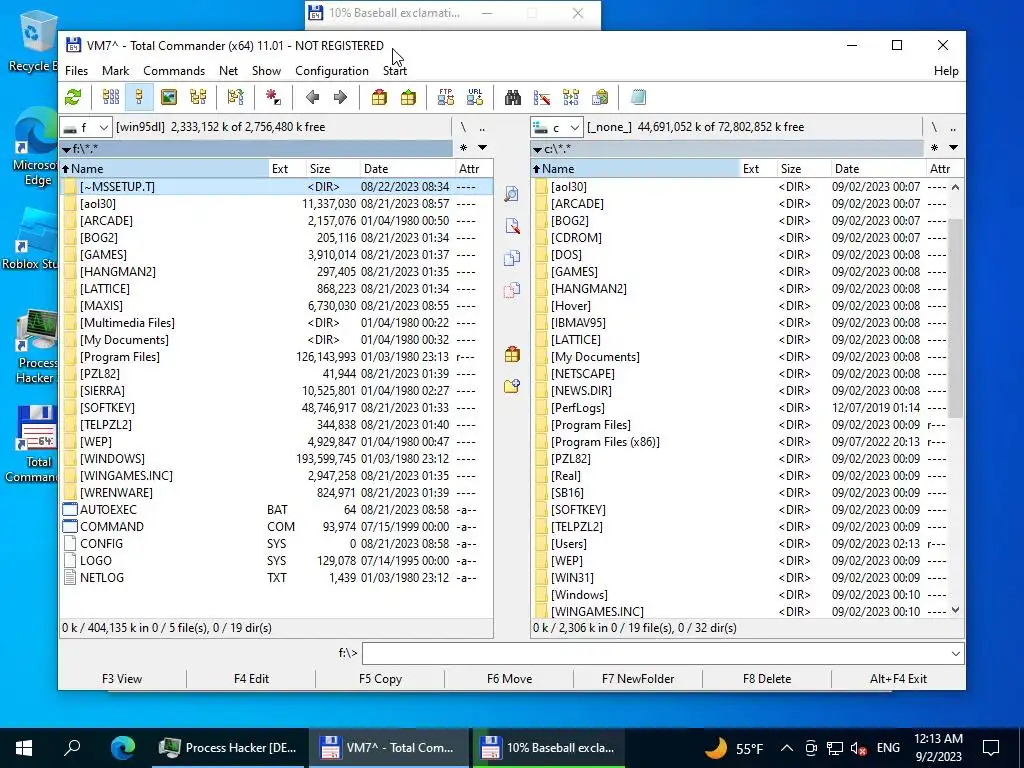Go to parent with right panel .. button
Image resolution: width=1024 pixels, height=768 pixels.
[953, 127]
